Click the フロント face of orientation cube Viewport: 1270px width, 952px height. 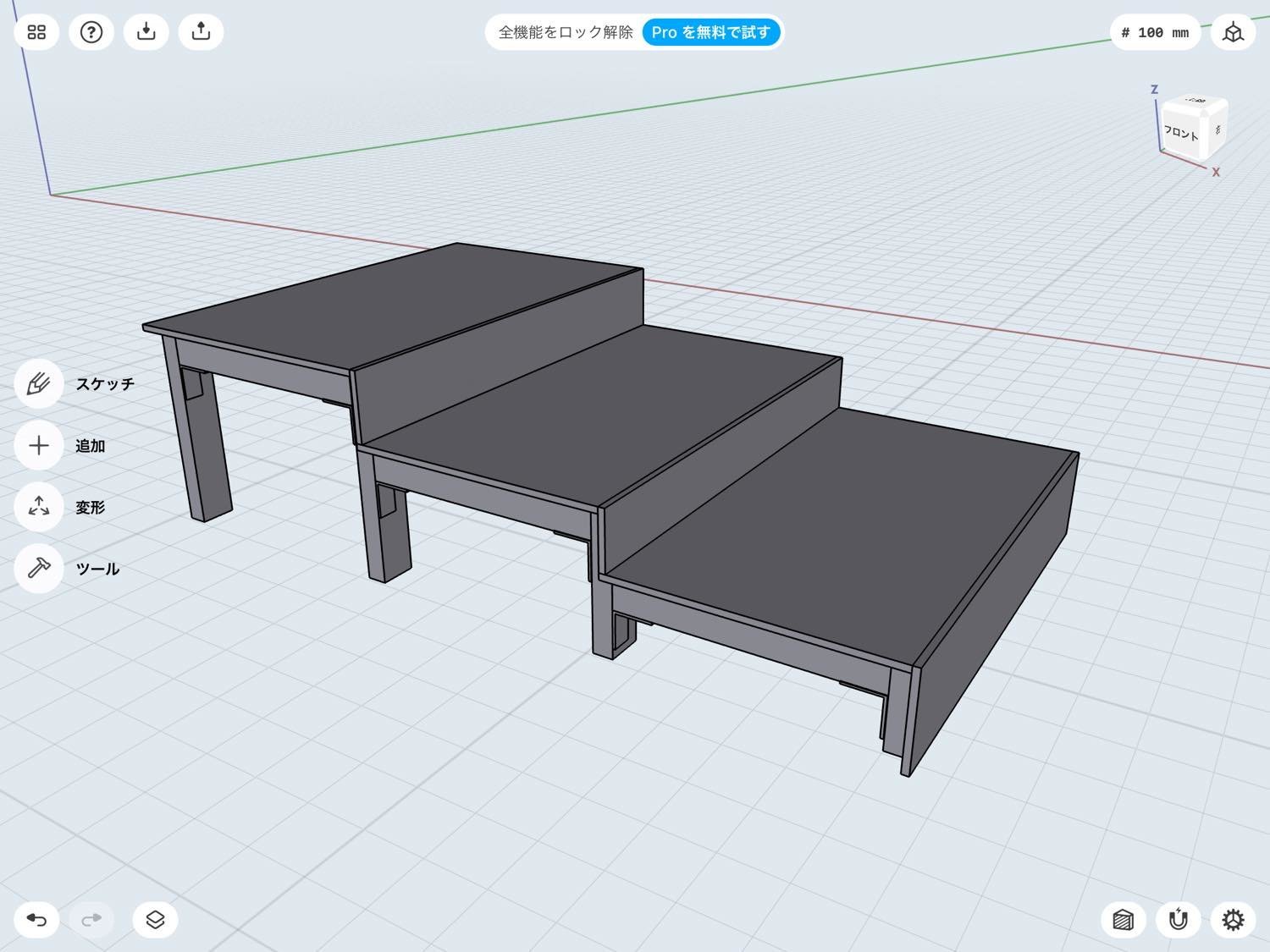coord(1182,133)
